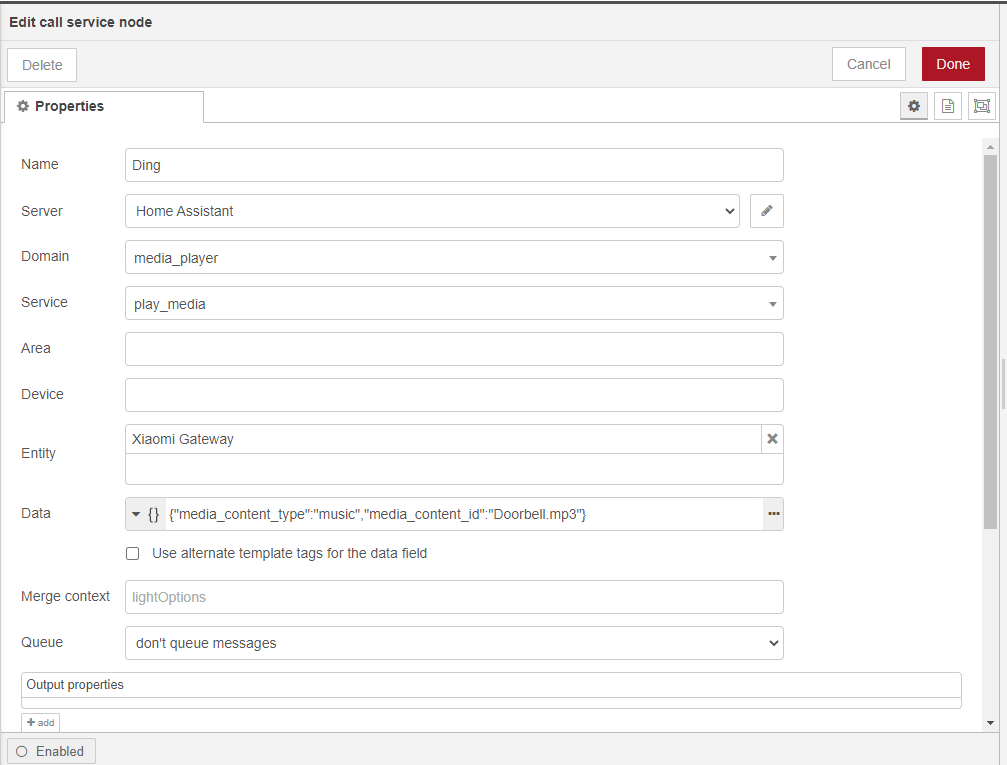The width and height of the screenshot is (1007, 765).
Task: Click the empty entity input below Xiaomi Gateway
Action: pos(454,470)
